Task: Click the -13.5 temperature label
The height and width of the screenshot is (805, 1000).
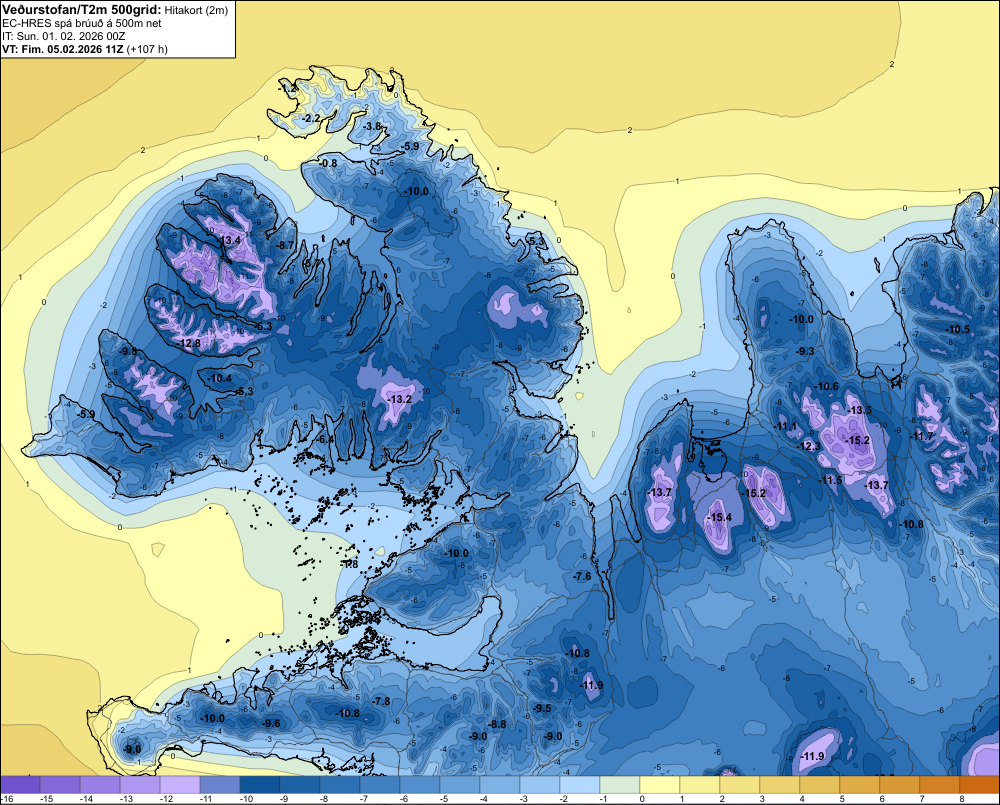Action: [859, 410]
